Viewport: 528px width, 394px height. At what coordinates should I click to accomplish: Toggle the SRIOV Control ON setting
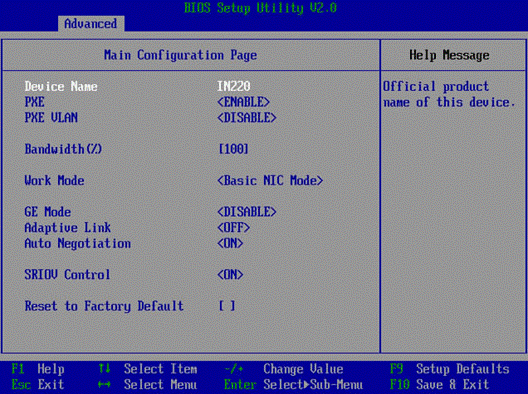click(x=230, y=275)
